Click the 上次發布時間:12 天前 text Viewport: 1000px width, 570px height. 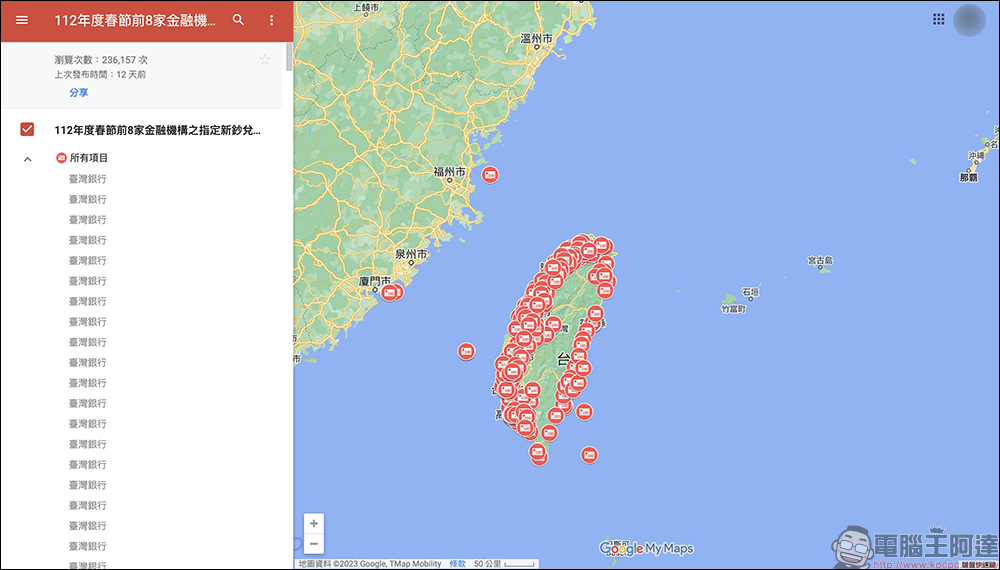100,75
